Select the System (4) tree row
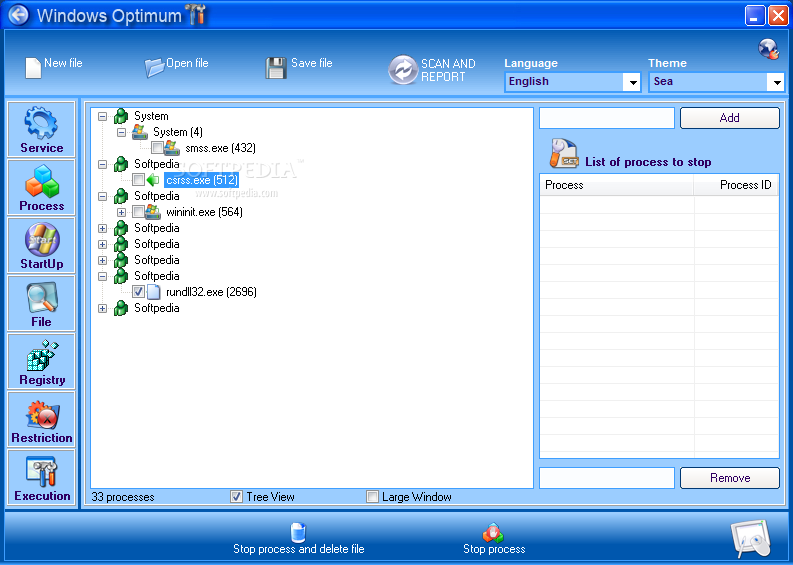Viewport: 793px width, 565px height. pos(178,132)
